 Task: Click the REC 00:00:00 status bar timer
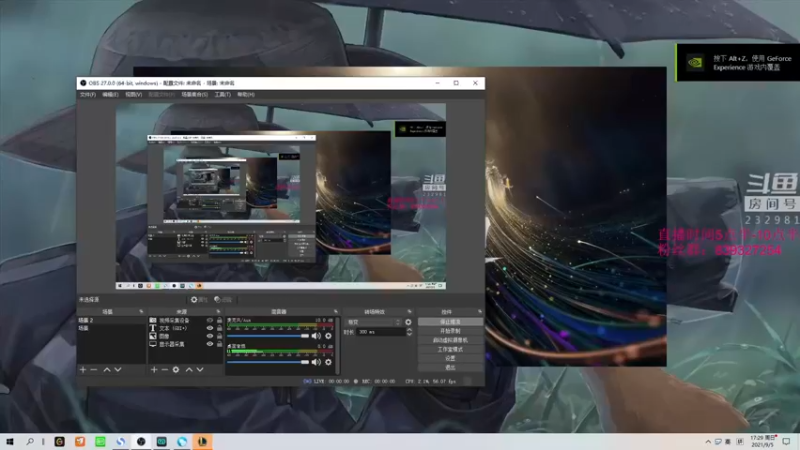[375, 381]
